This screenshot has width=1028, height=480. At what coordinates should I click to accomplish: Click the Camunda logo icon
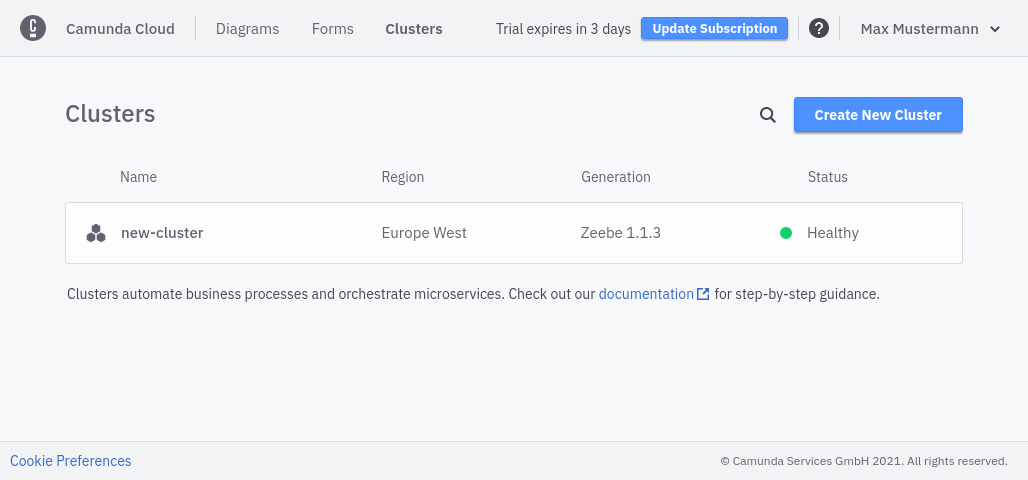33,28
